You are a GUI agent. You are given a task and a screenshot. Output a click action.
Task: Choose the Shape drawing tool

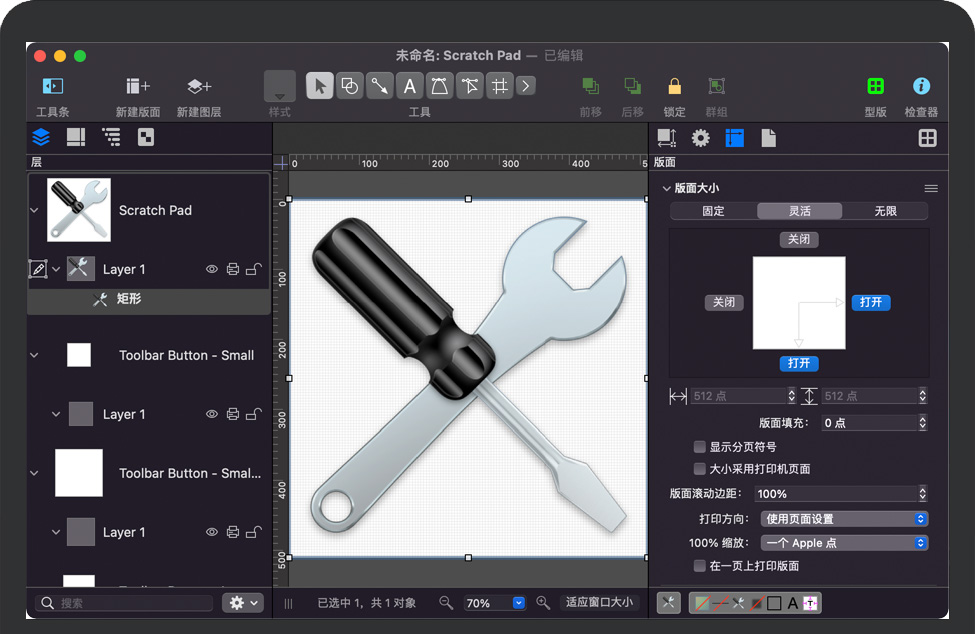point(349,86)
